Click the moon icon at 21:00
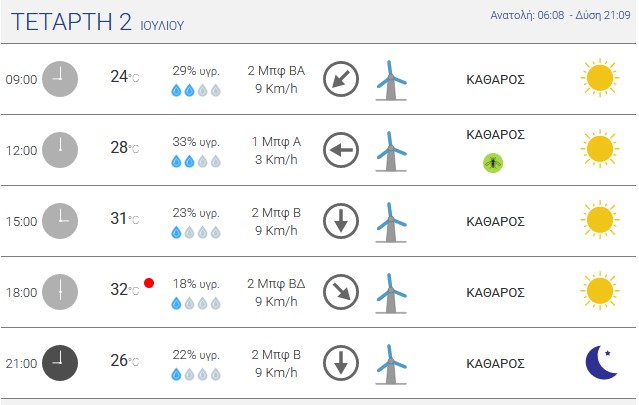The width and height of the screenshot is (639, 405). coord(601,362)
